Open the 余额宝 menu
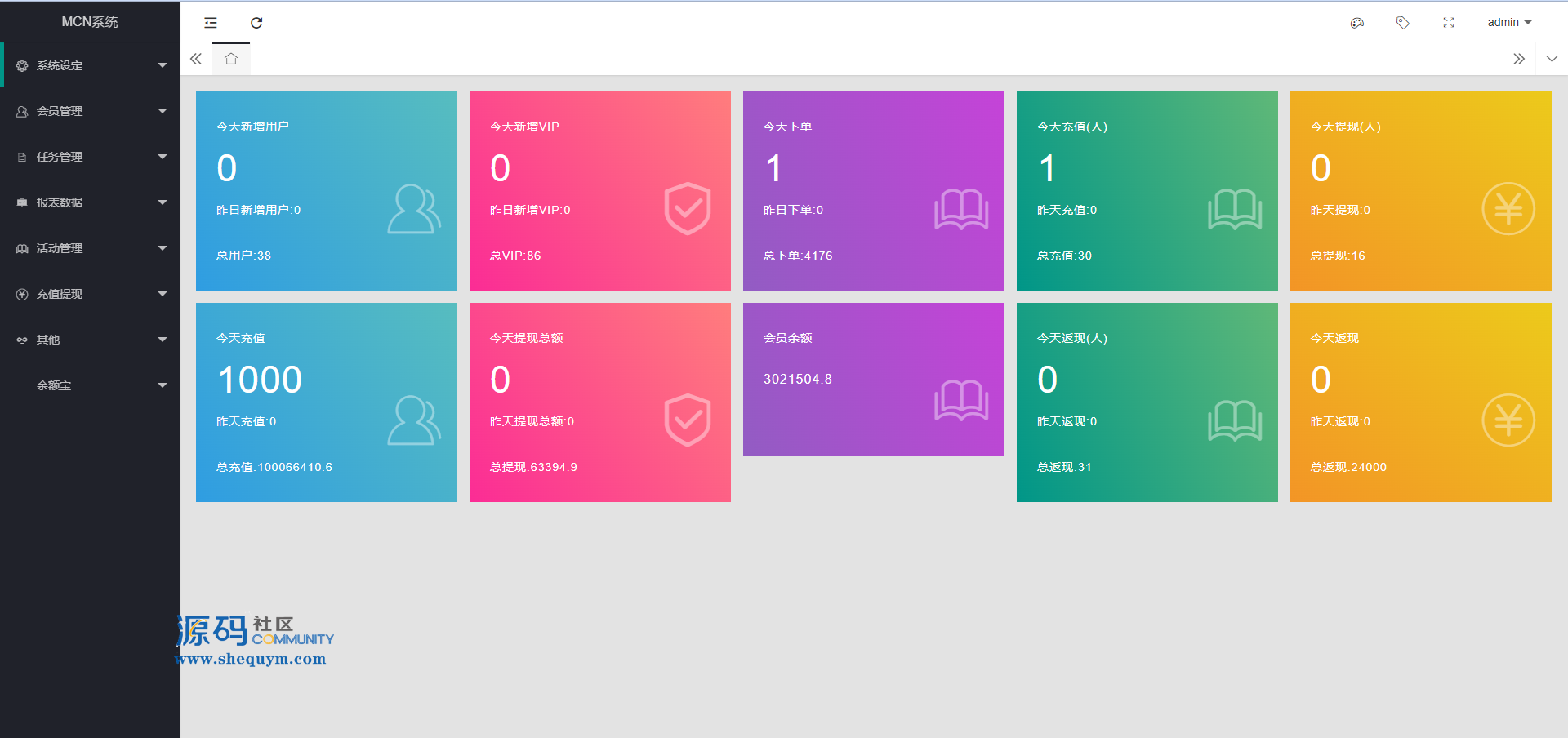The height and width of the screenshot is (738, 1568). [90, 385]
